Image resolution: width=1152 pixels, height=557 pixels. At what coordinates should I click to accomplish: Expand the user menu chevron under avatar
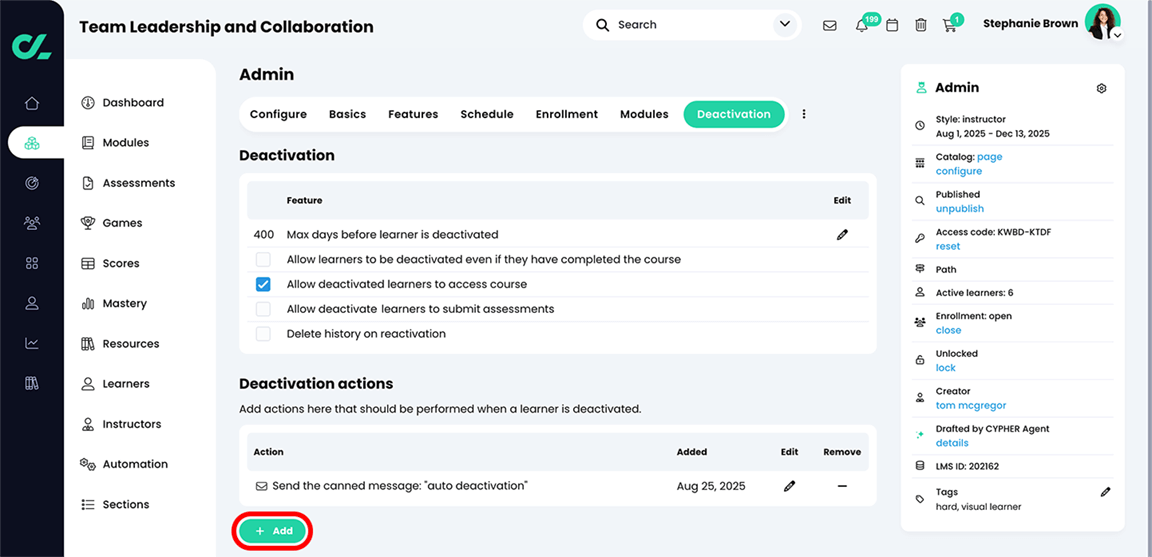point(1117,35)
